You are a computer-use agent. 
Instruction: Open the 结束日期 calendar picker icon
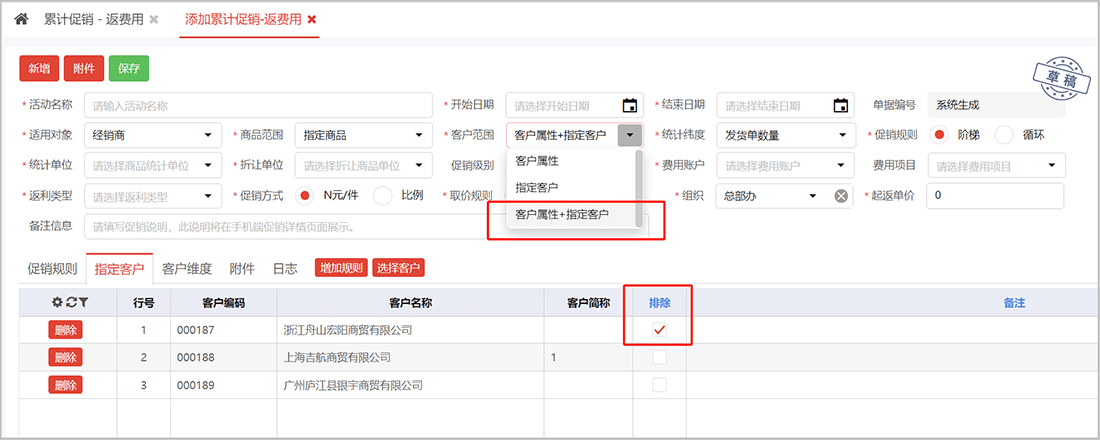841,106
